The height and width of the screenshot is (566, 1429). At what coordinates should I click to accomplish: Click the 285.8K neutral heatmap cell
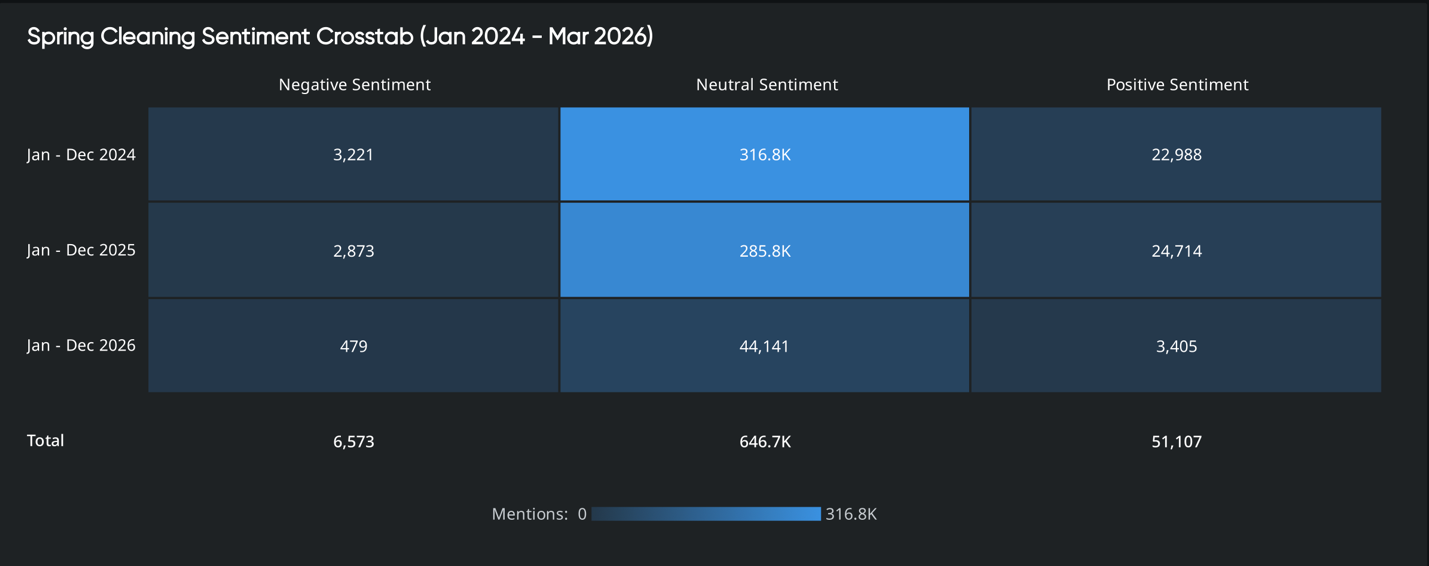[765, 250]
